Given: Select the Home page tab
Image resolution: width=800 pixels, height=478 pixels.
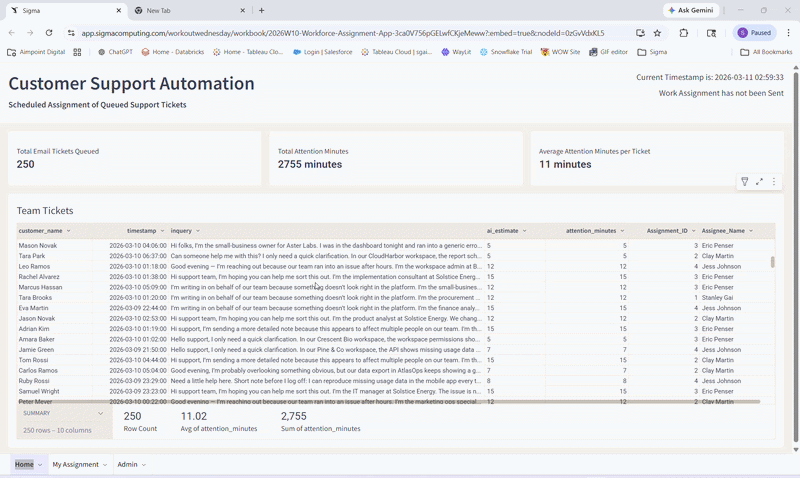Looking at the screenshot, I should [x=24, y=465].
